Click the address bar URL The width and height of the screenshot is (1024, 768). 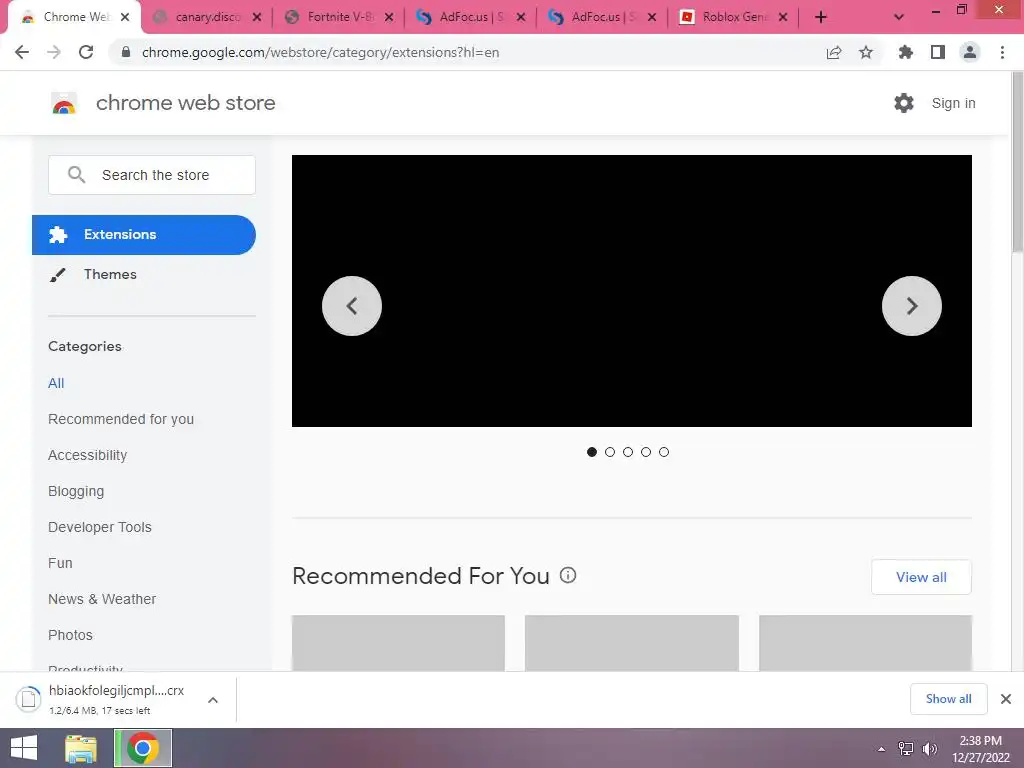(320, 52)
